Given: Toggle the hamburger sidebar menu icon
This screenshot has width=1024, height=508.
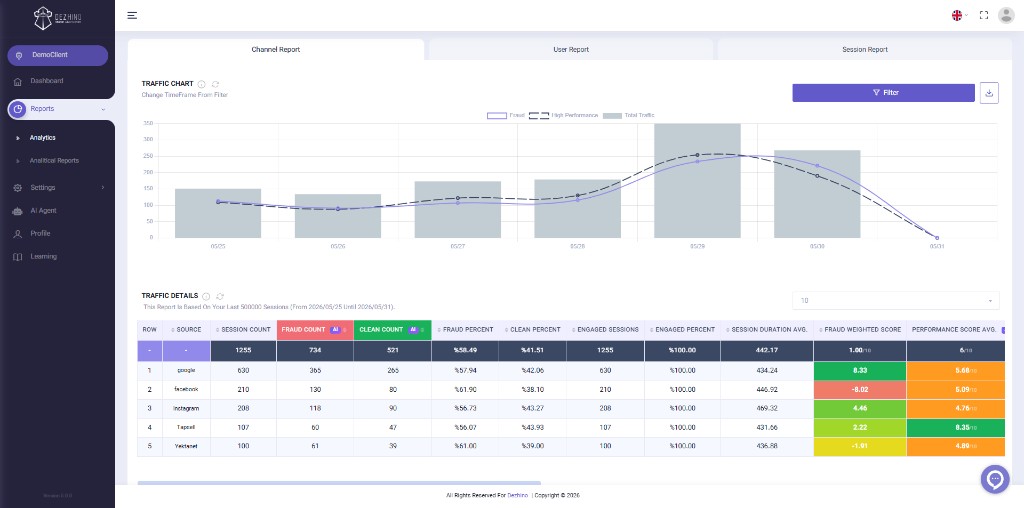Looking at the screenshot, I should click(x=132, y=16).
